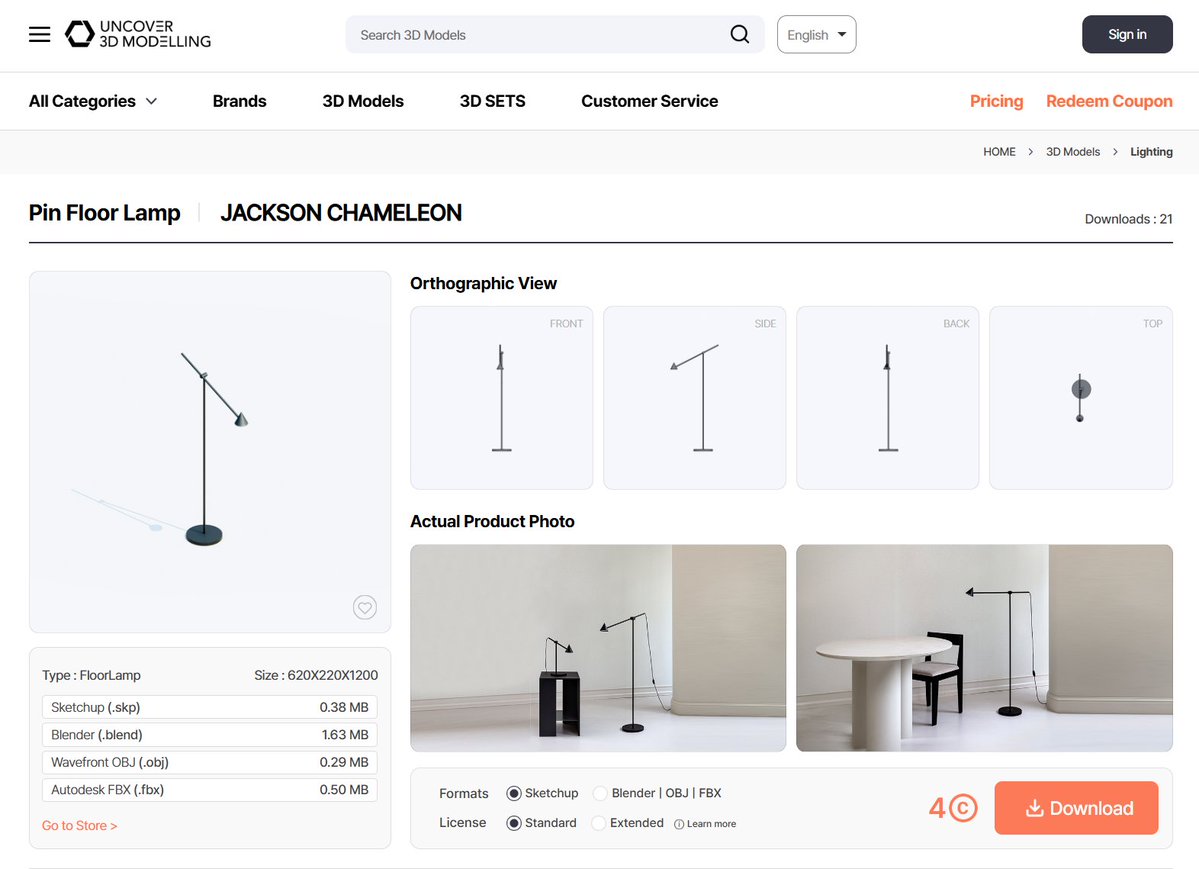This screenshot has height=869, width=1199.
Task: Click HOME in the breadcrumb
Action: click(x=999, y=151)
